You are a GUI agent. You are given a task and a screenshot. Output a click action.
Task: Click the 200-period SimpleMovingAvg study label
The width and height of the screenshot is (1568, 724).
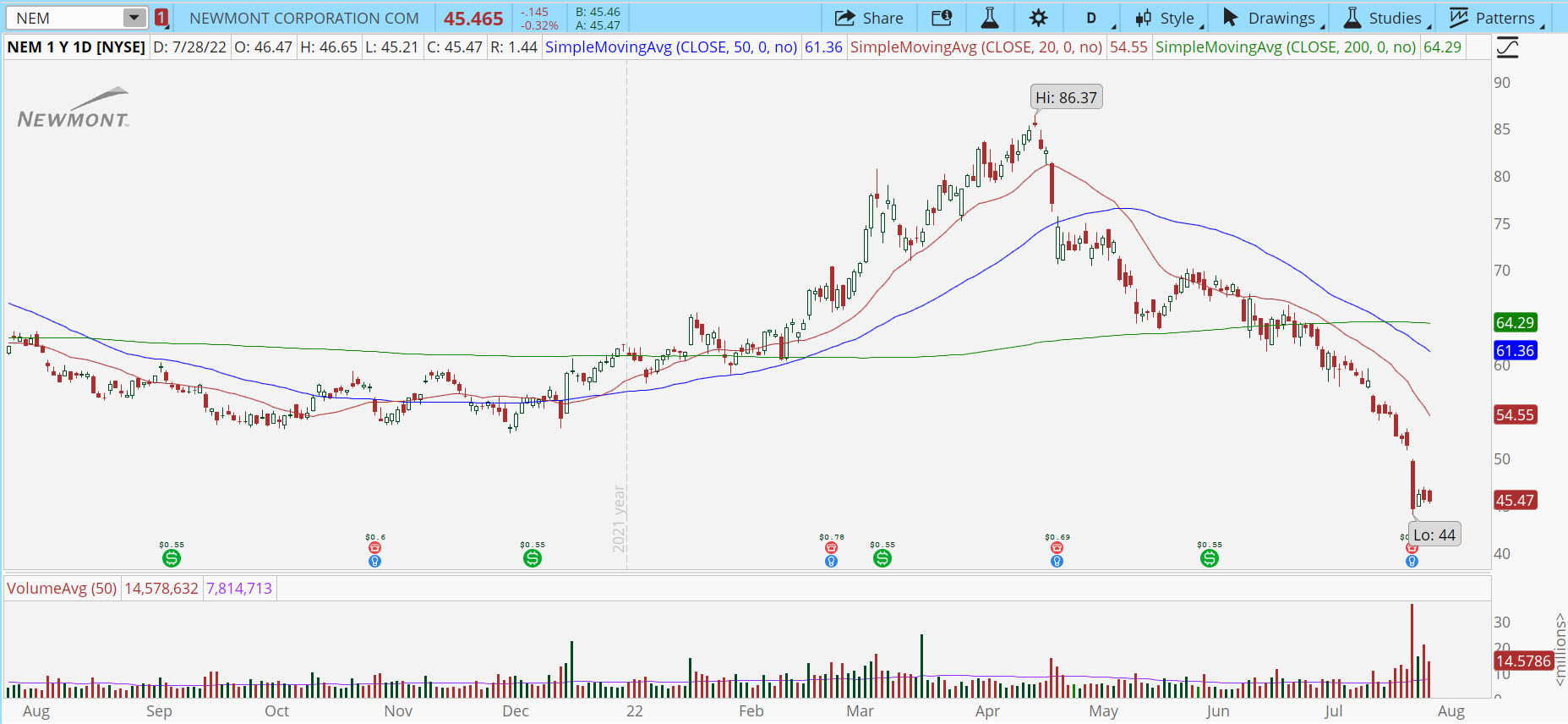[1286, 47]
